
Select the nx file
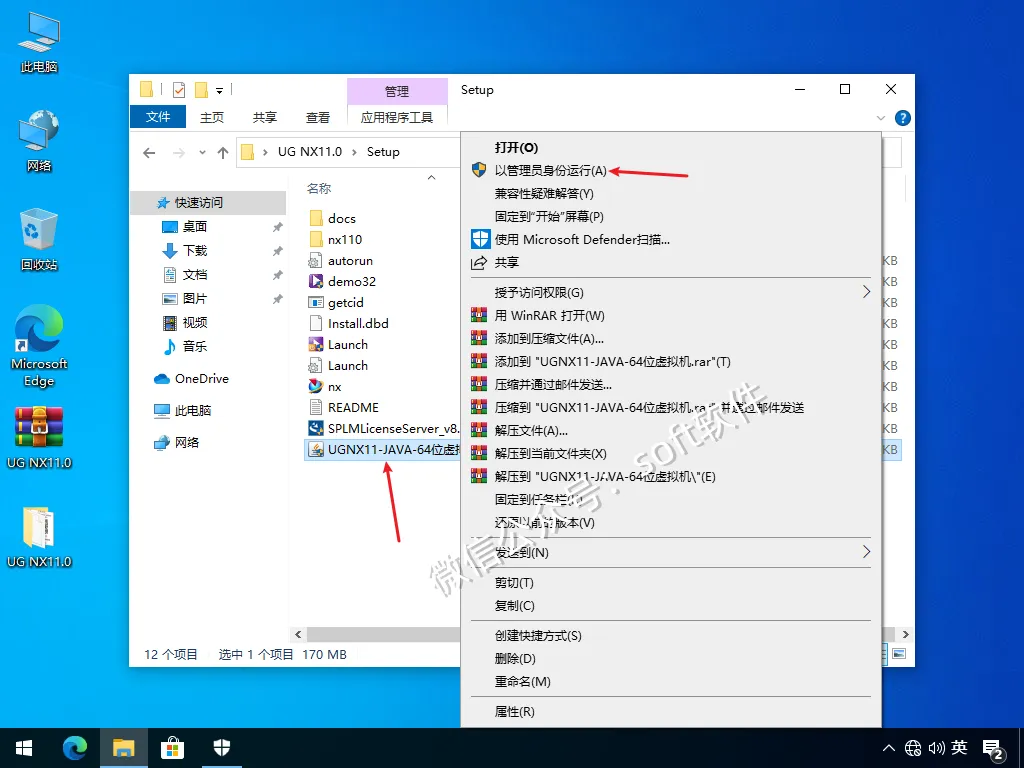pyautogui.click(x=334, y=387)
